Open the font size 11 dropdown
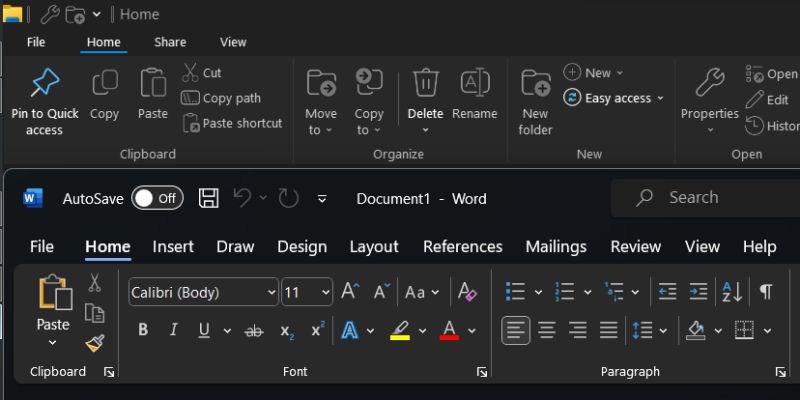The width and height of the screenshot is (800, 400). [x=326, y=293]
